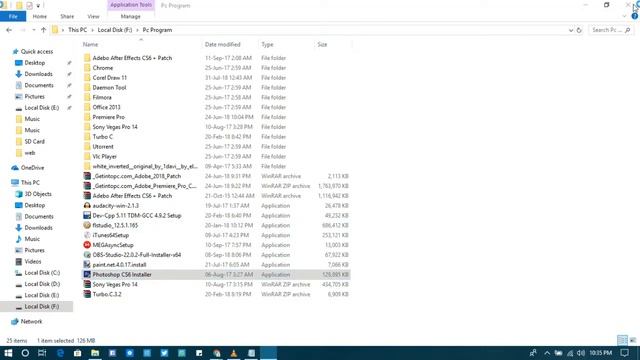This screenshot has height=360, width=640.
Task: Select Dev-Cpp 5.11 TDM-GCC Setup icon
Action: point(87,216)
